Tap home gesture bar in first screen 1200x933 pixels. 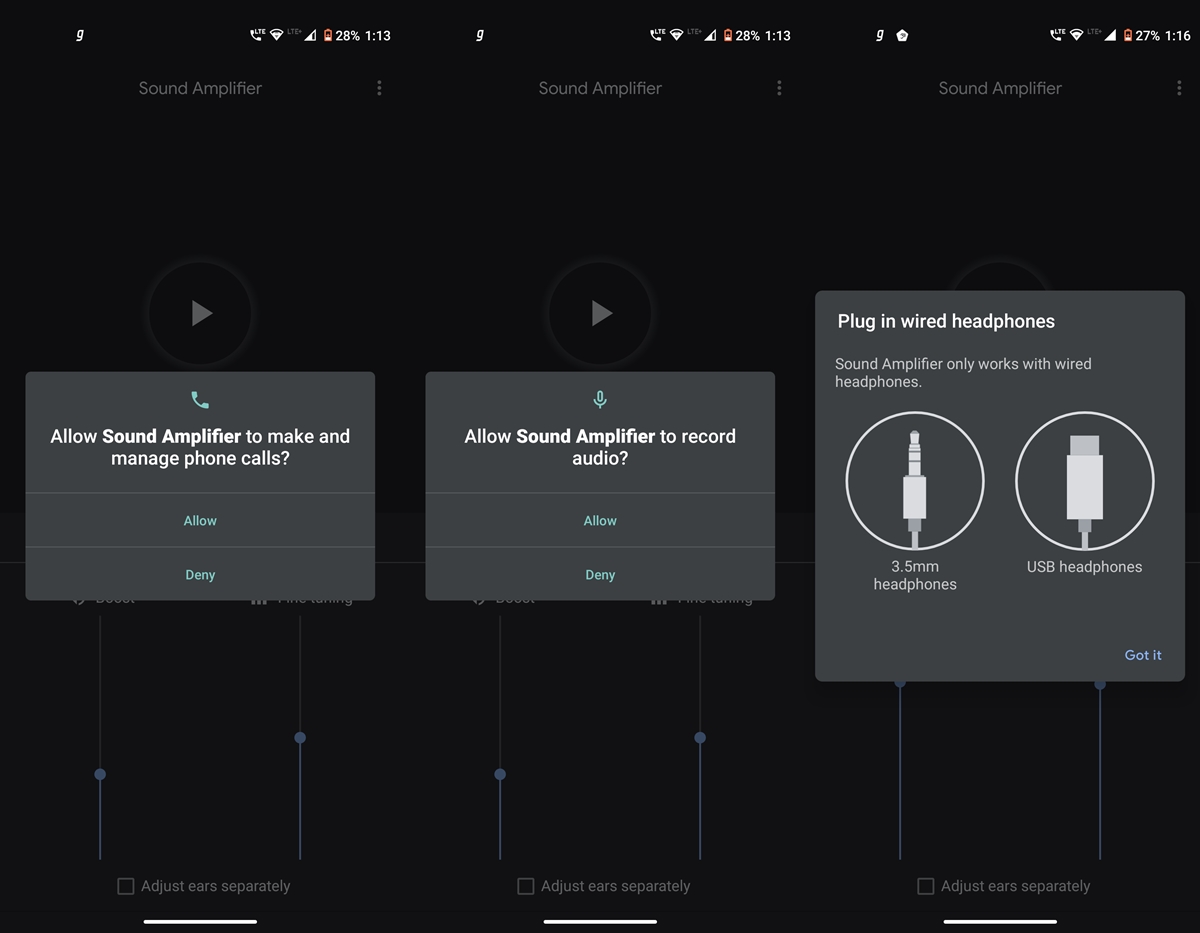click(200, 920)
